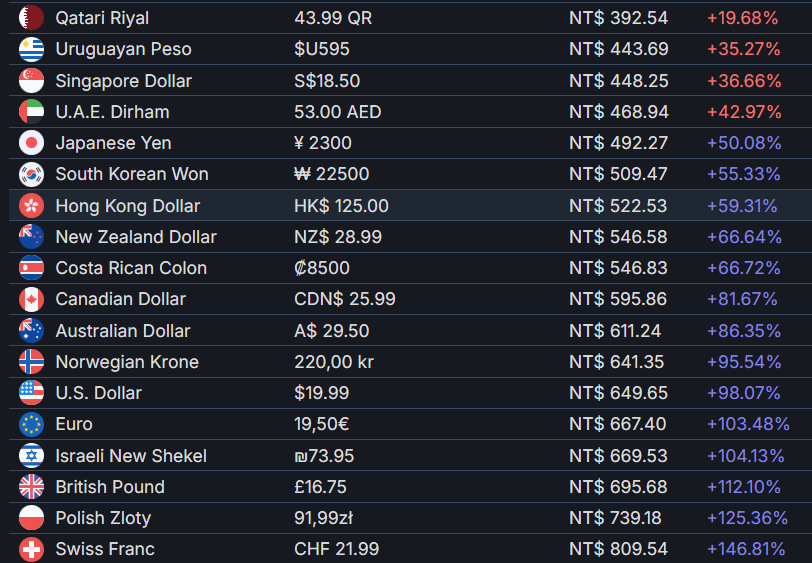812x563 pixels.
Task: Open the British Pound currency name
Action: [x=110, y=487]
